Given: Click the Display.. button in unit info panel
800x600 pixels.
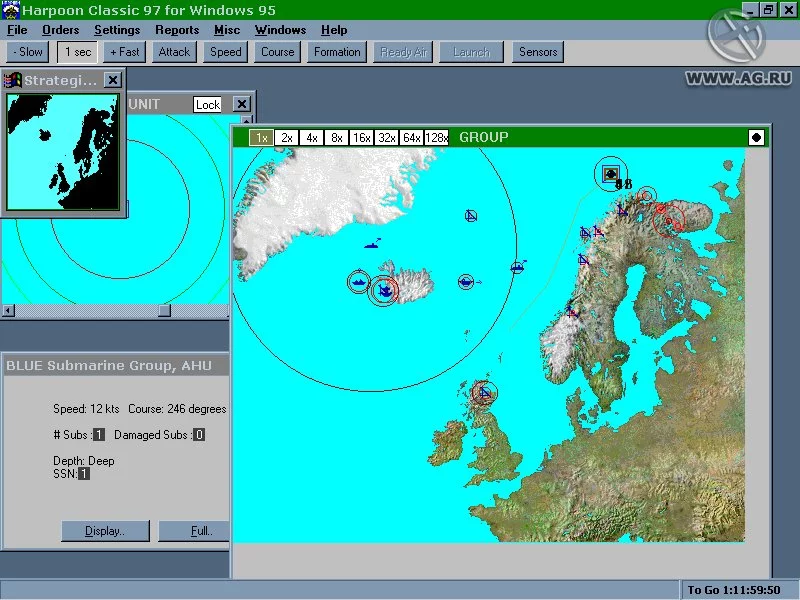Looking at the screenshot, I should pyautogui.click(x=106, y=531).
